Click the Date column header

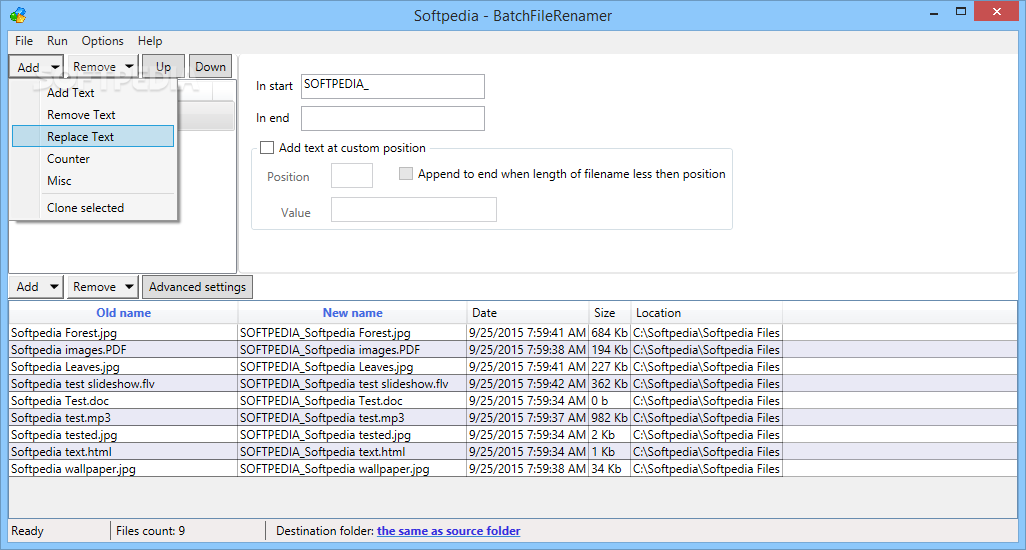pyautogui.click(x=527, y=313)
